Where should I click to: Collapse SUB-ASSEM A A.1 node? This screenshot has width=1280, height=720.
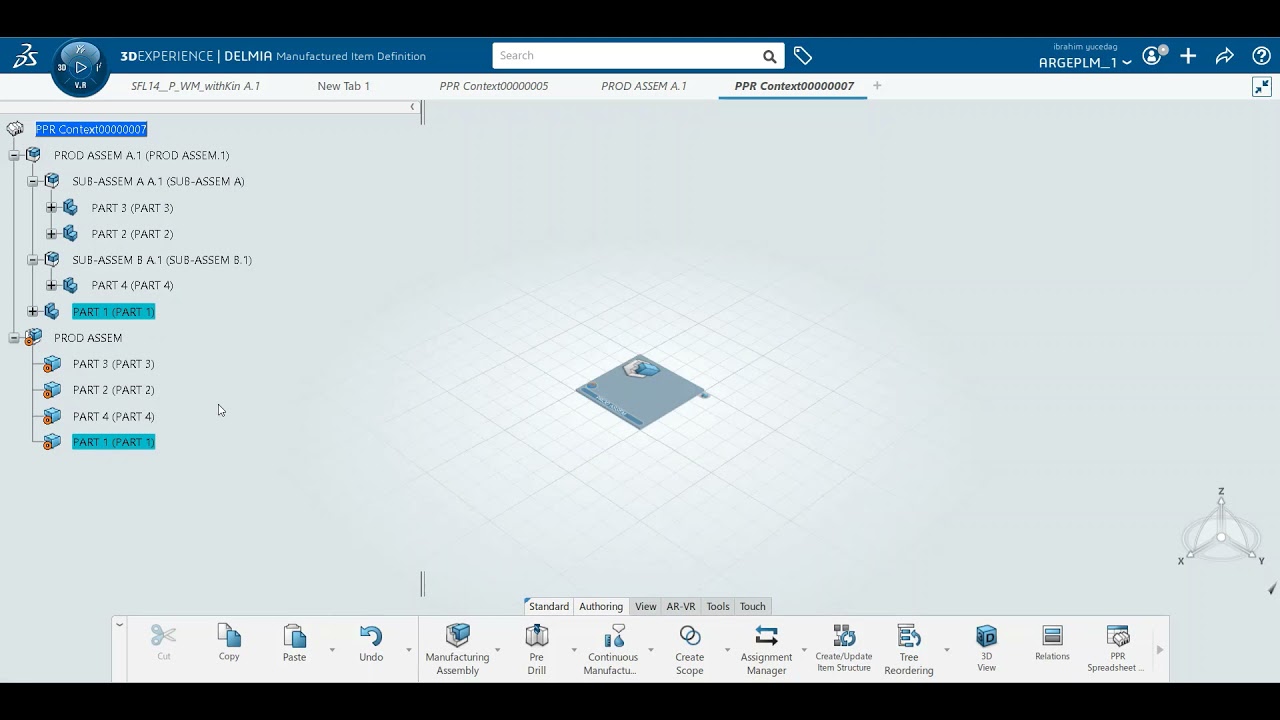[33, 181]
